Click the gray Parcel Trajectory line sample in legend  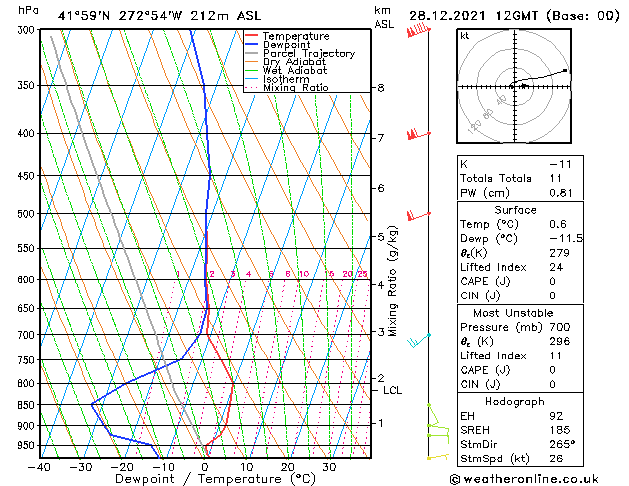tap(251, 53)
